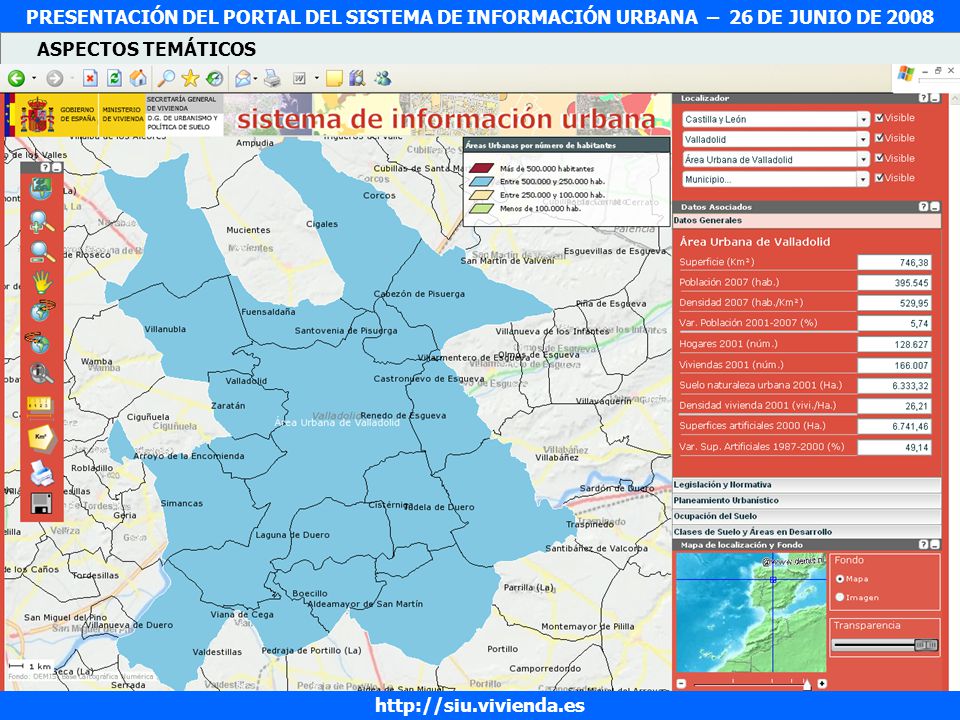Select the measure distance ruler tool

[x=41, y=407]
